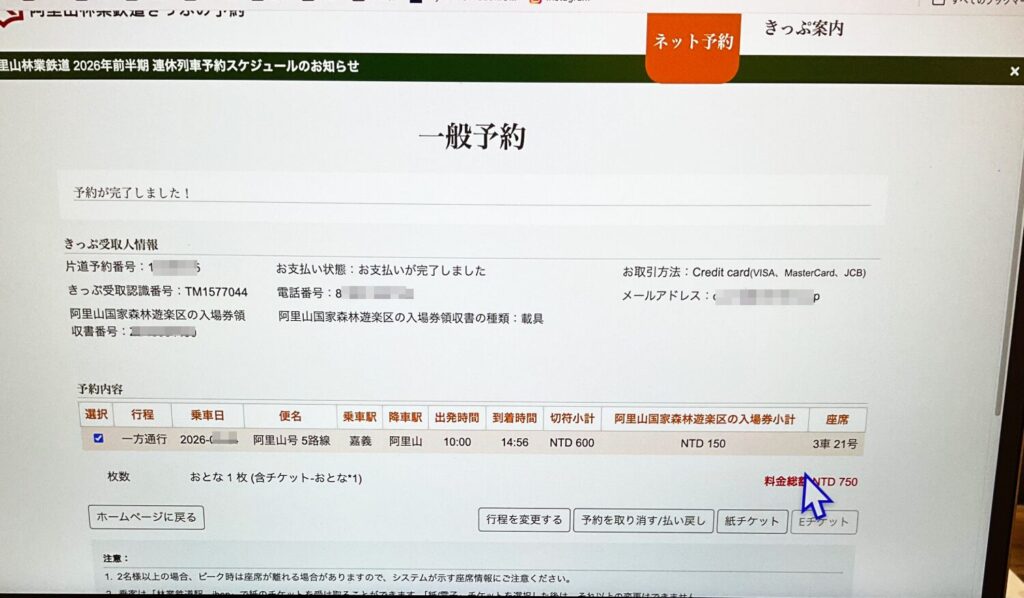Screen dimensions: 1024x598
Task: Switch to the ネット予約 tab
Action: pyautogui.click(x=693, y=43)
